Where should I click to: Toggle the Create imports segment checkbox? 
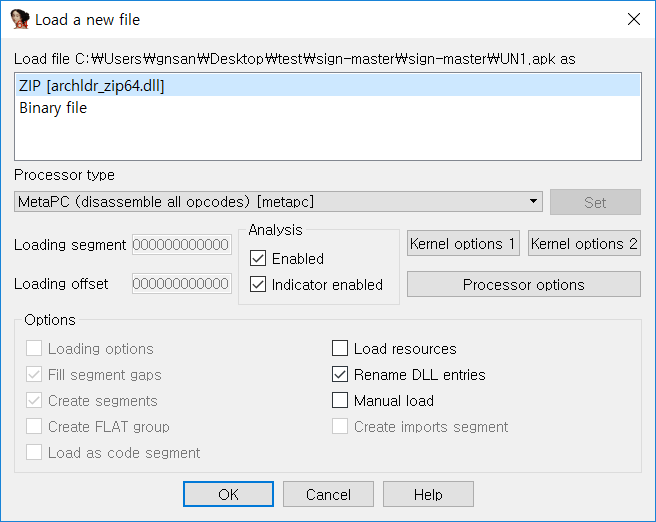point(340,426)
